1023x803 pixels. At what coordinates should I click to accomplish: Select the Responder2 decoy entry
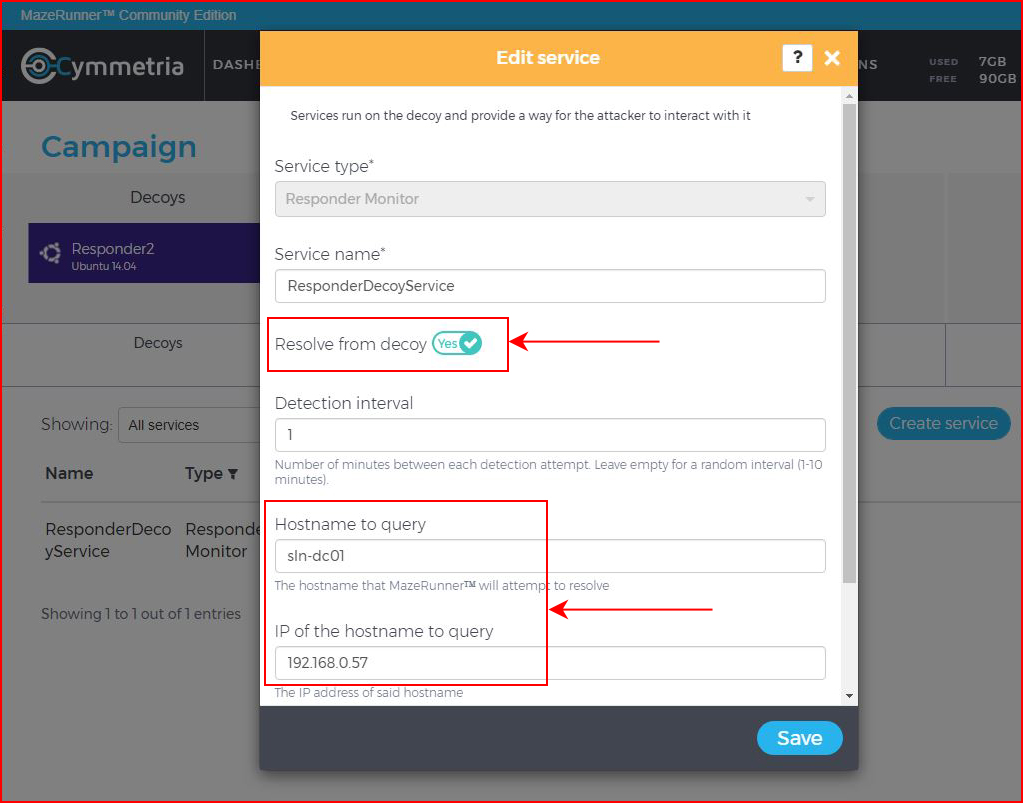[x=144, y=253]
